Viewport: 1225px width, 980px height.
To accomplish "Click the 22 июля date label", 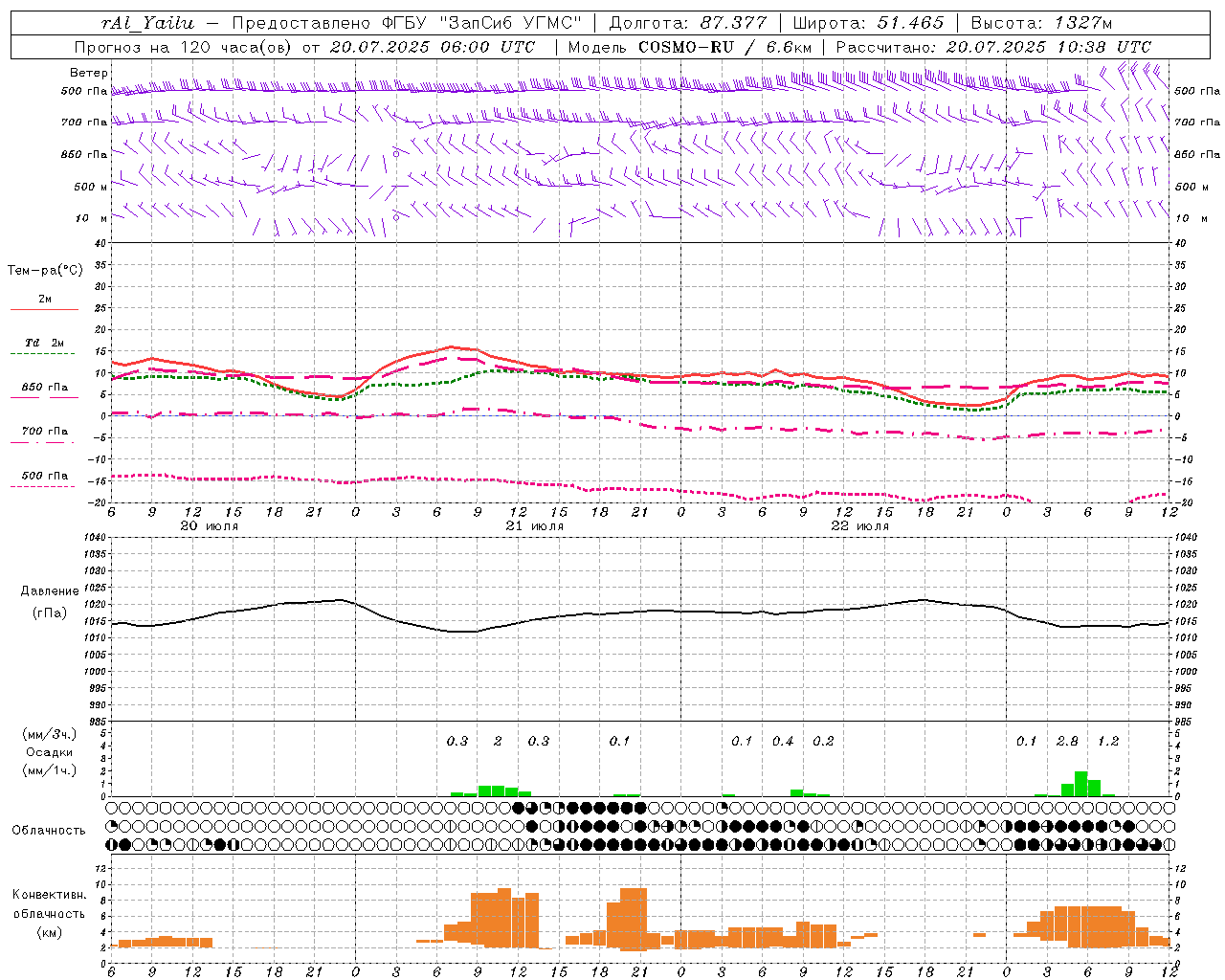I will coord(859,526).
